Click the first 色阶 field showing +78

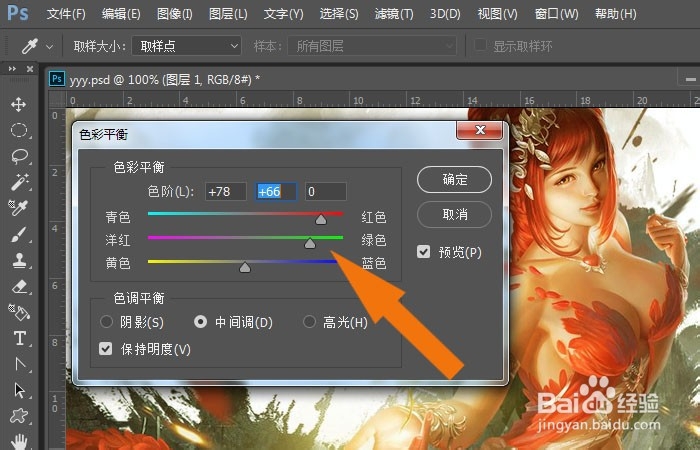226,192
